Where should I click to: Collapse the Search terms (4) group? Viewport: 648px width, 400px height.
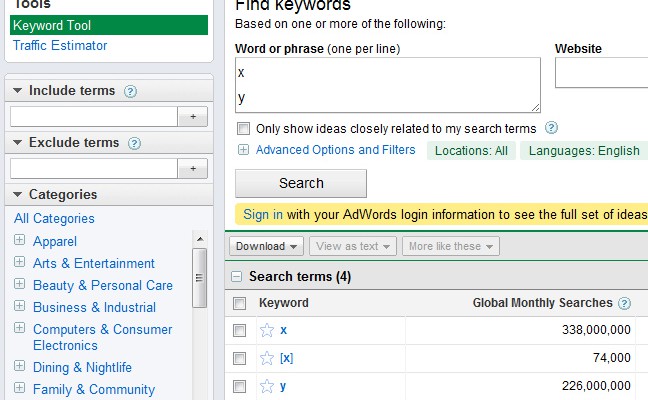pos(236,276)
